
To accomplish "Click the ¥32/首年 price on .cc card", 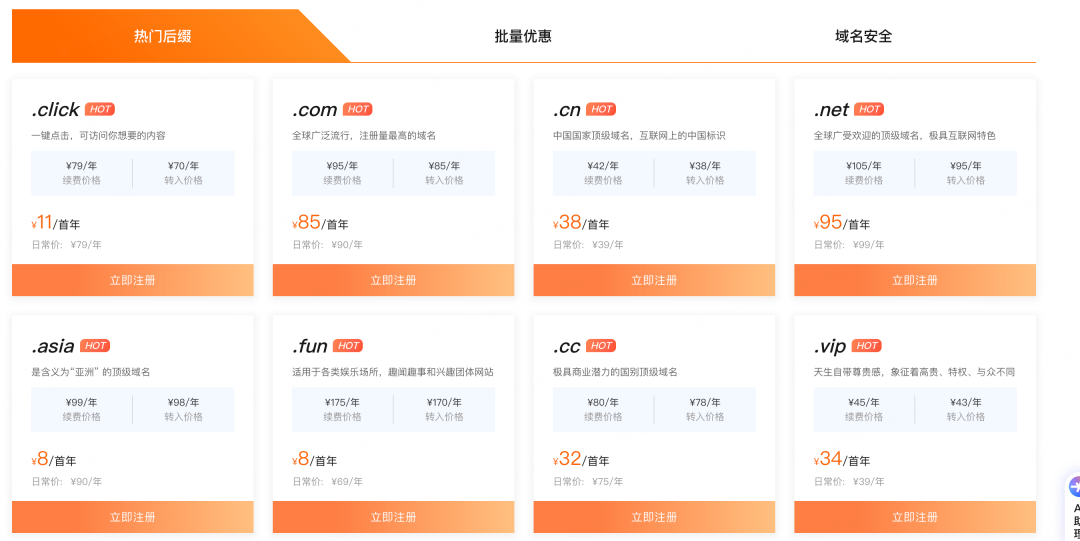I will (x=581, y=460).
